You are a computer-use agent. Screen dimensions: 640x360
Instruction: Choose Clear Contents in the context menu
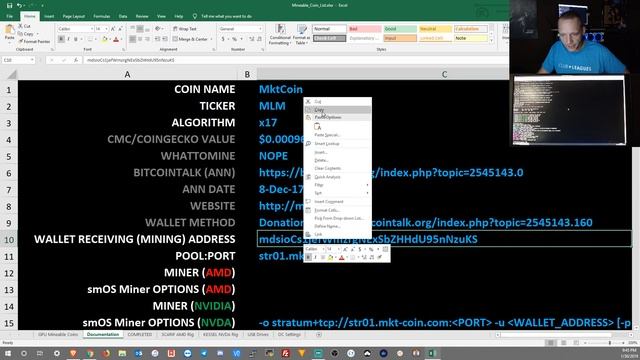337,168
